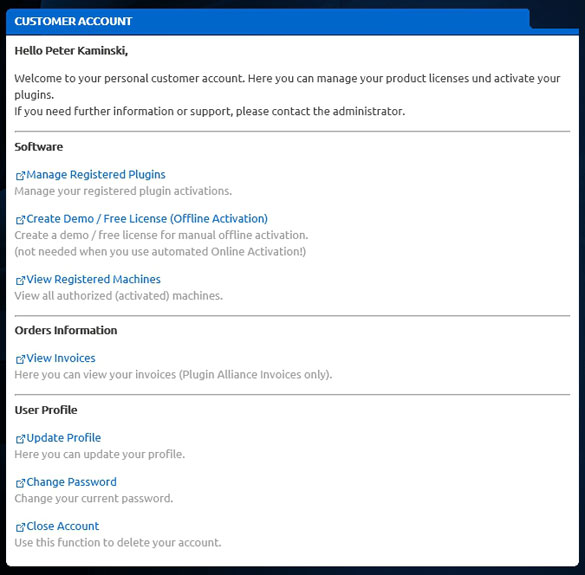Click external-link icon beside Change Password

tap(20, 482)
